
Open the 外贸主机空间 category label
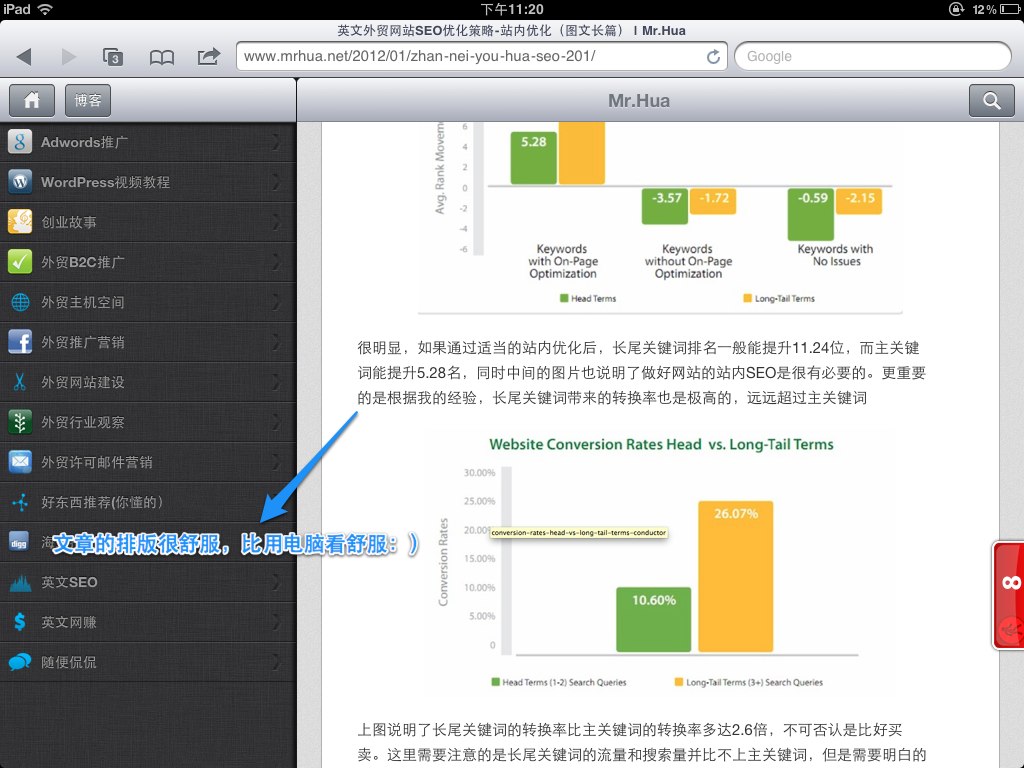tap(82, 302)
